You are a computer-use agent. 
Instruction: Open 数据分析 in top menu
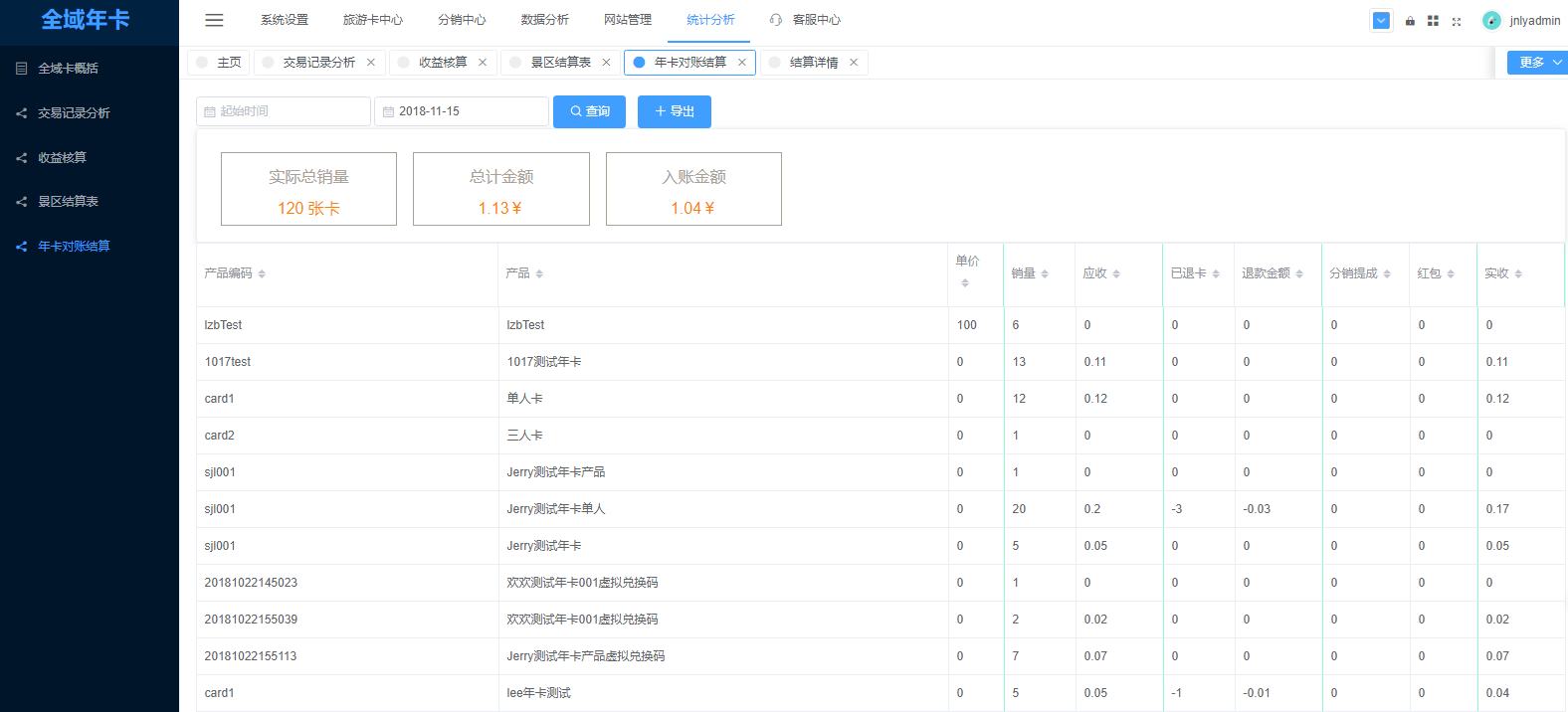click(545, 20)
